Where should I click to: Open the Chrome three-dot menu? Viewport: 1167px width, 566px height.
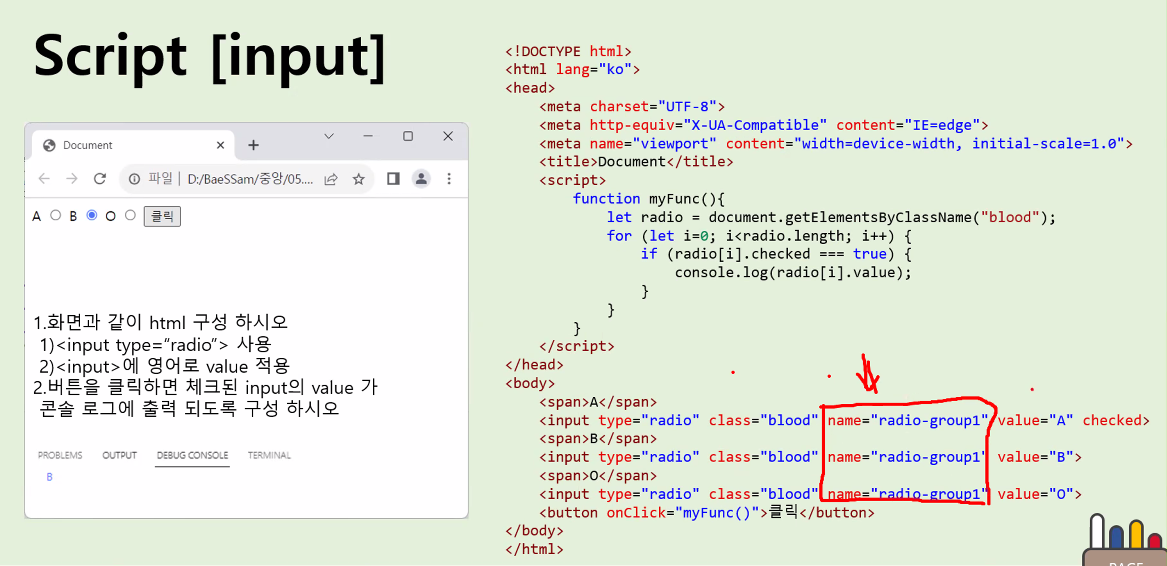click(x=449, y=179)
